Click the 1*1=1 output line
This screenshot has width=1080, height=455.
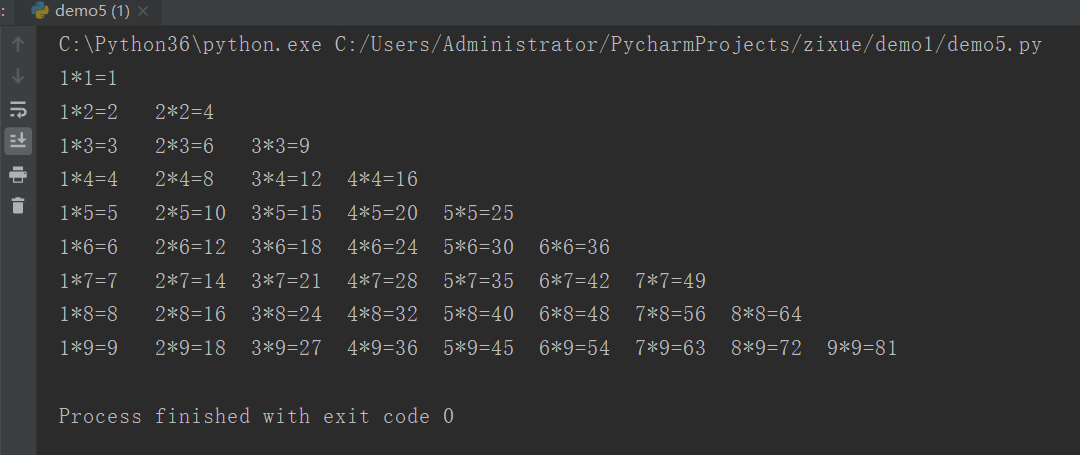pos(88,78)
